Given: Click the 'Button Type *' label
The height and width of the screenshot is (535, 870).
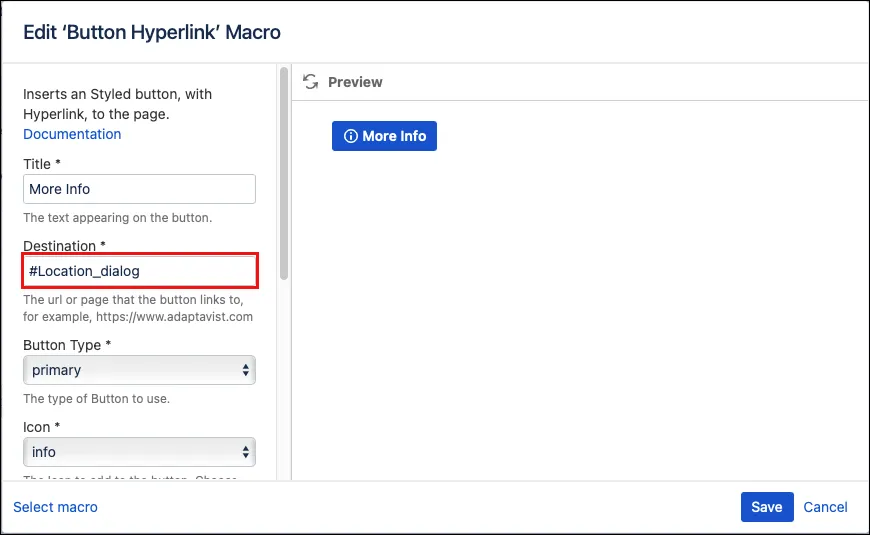Looking at the screenshot, I should (x=67, y=345).
